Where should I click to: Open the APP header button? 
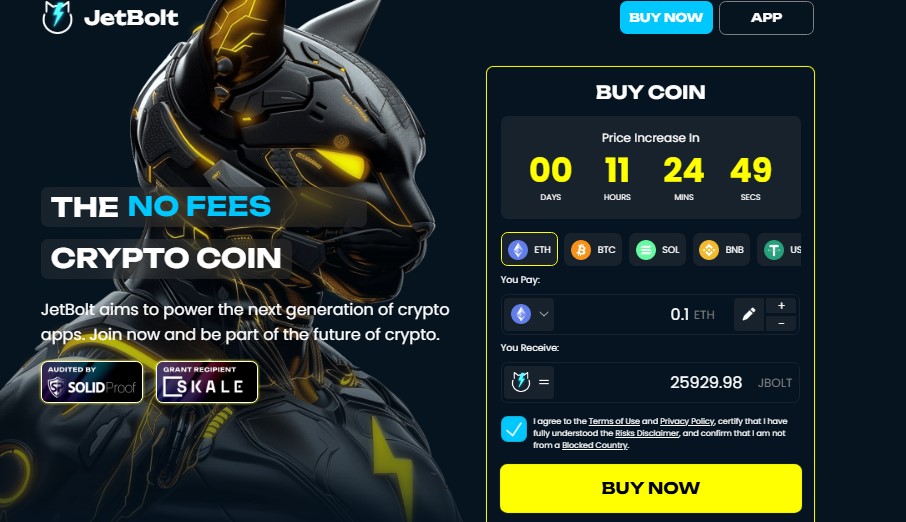pyautogui.click(x=766, y=17)
